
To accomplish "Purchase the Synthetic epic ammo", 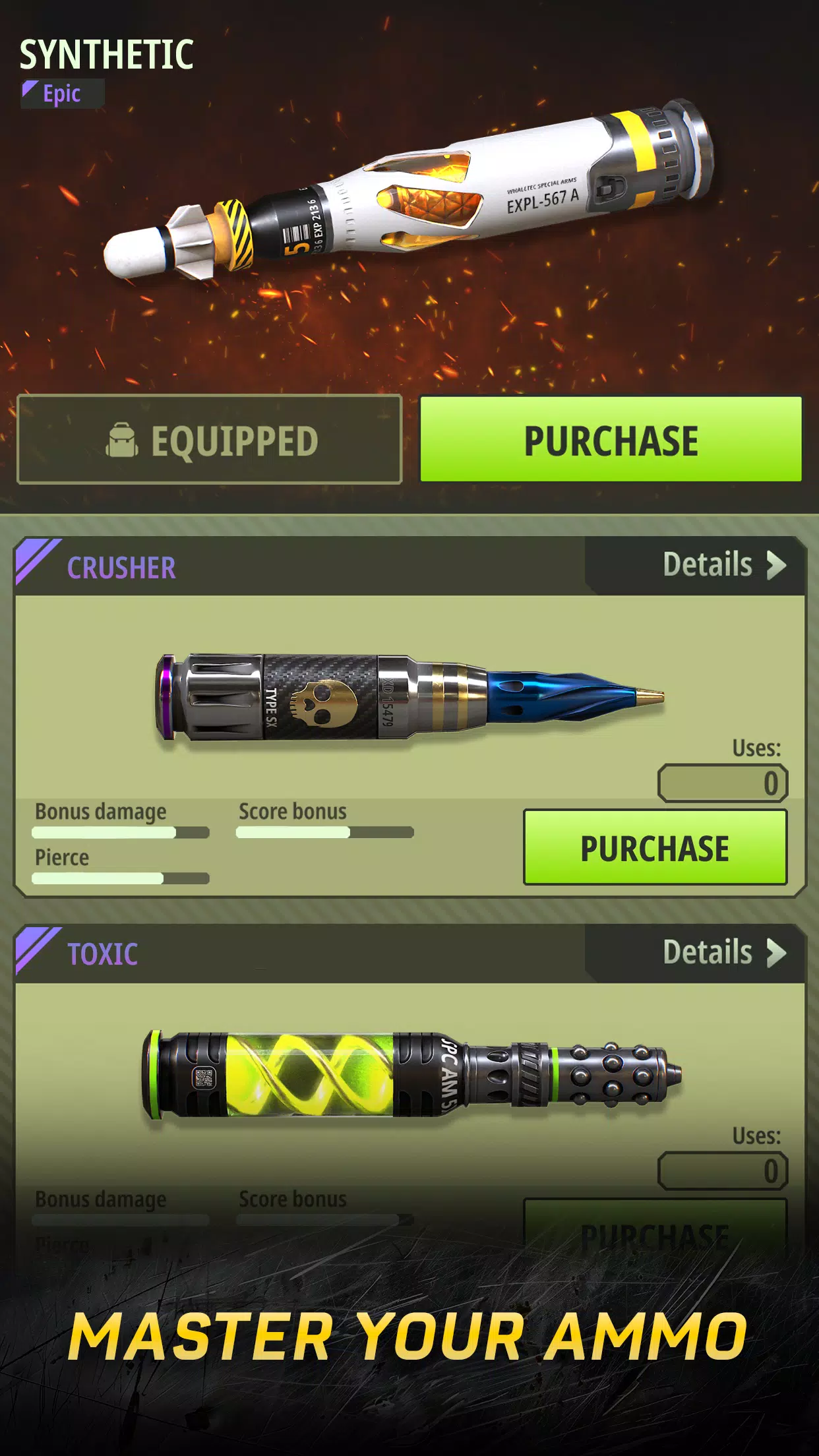I will [611, 439].
